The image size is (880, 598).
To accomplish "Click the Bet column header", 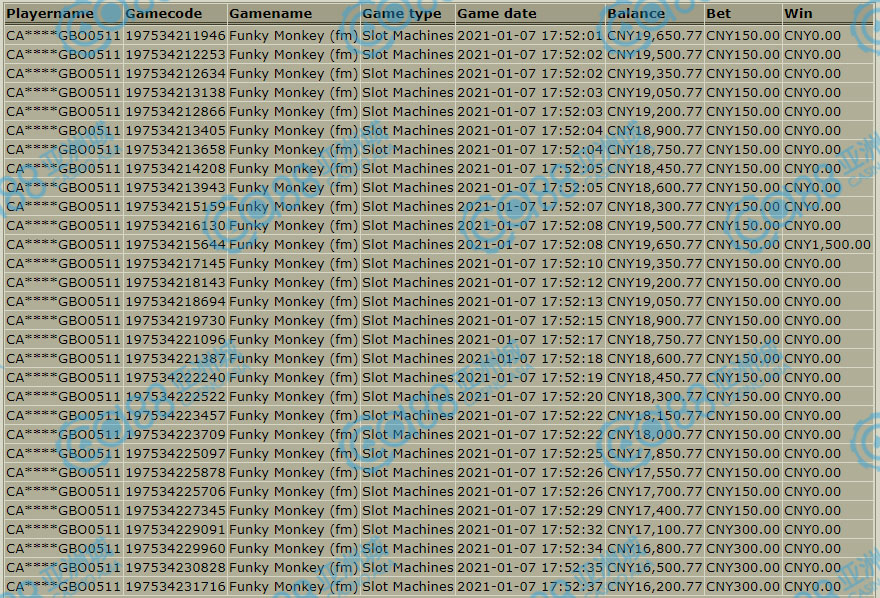I will 718,13.
